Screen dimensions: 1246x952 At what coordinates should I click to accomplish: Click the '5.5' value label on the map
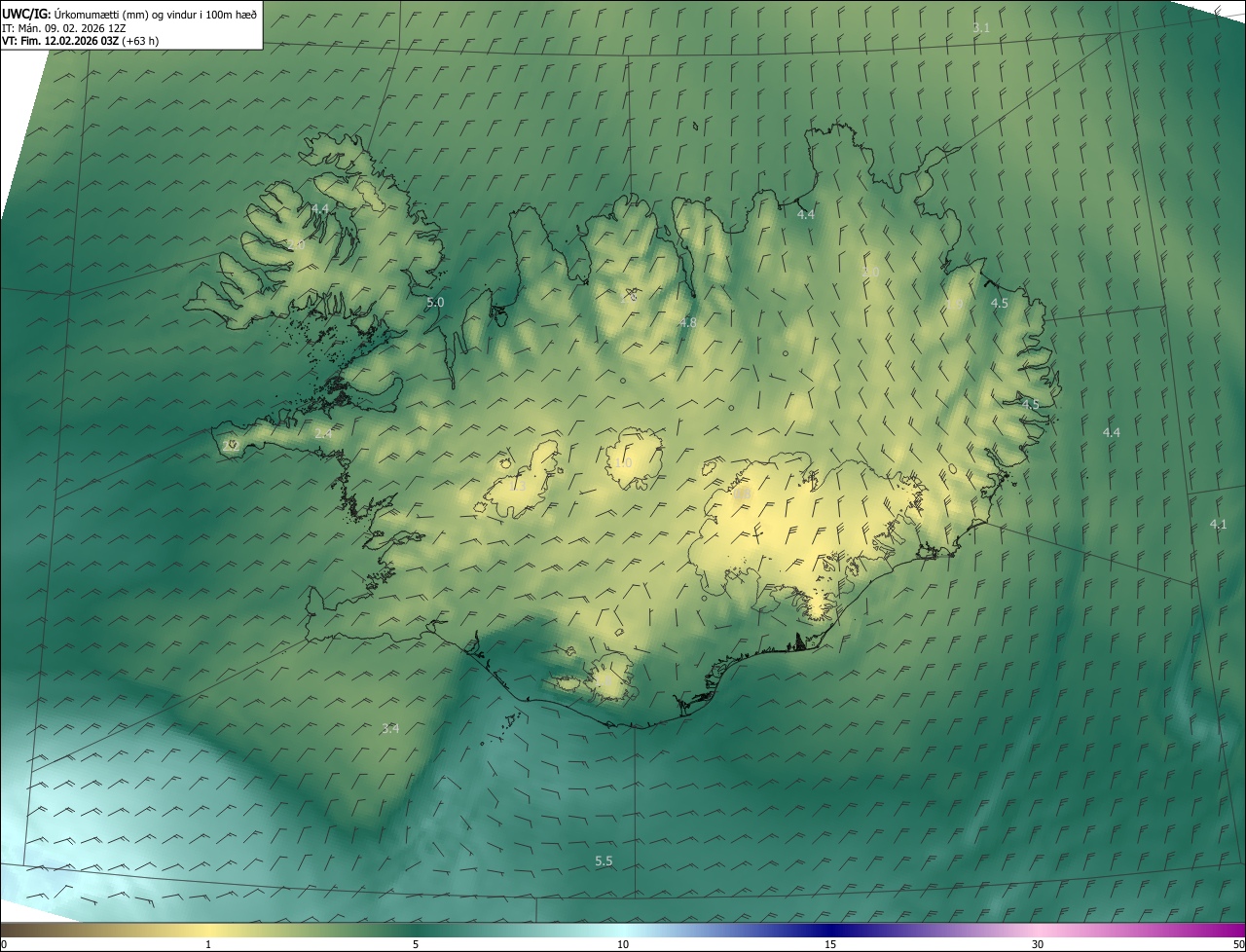coord(604,860)
